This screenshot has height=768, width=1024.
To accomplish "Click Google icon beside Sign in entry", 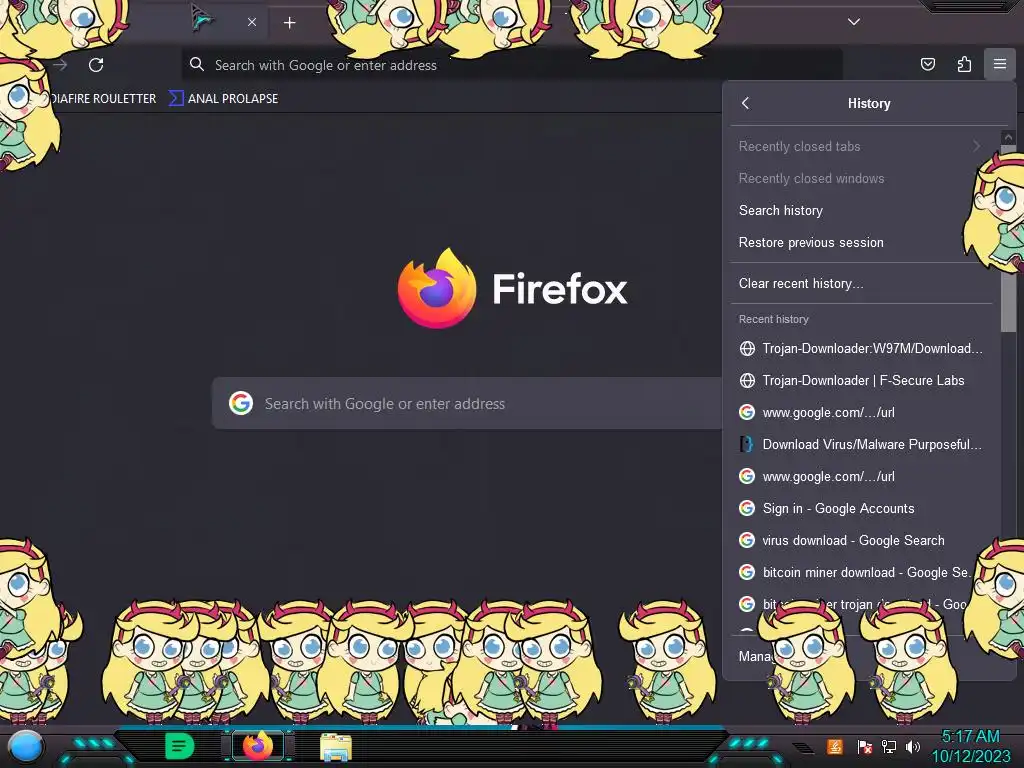I will [747, 508].
